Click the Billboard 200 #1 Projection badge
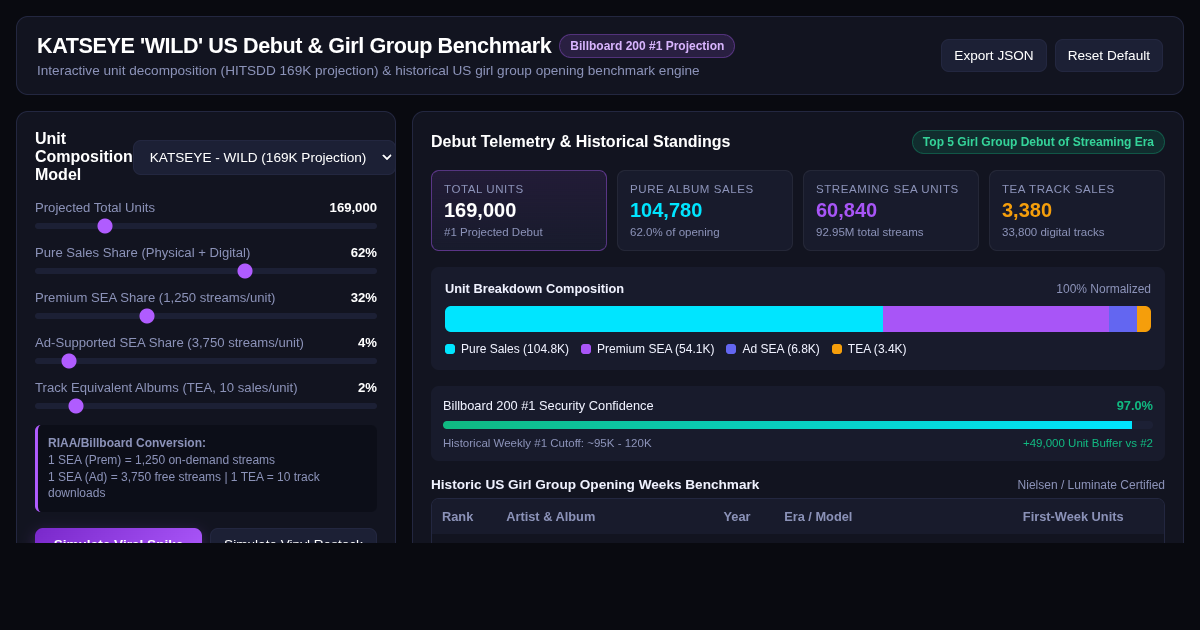The image size is (1200, 630). point(647,46)
